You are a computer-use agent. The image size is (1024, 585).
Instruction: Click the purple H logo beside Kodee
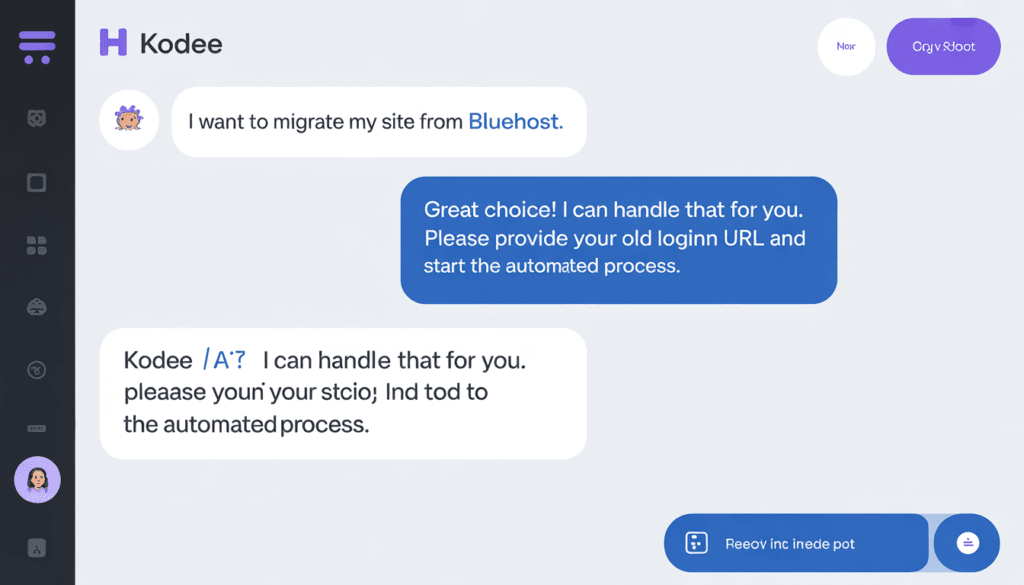(x=113, y=43)
